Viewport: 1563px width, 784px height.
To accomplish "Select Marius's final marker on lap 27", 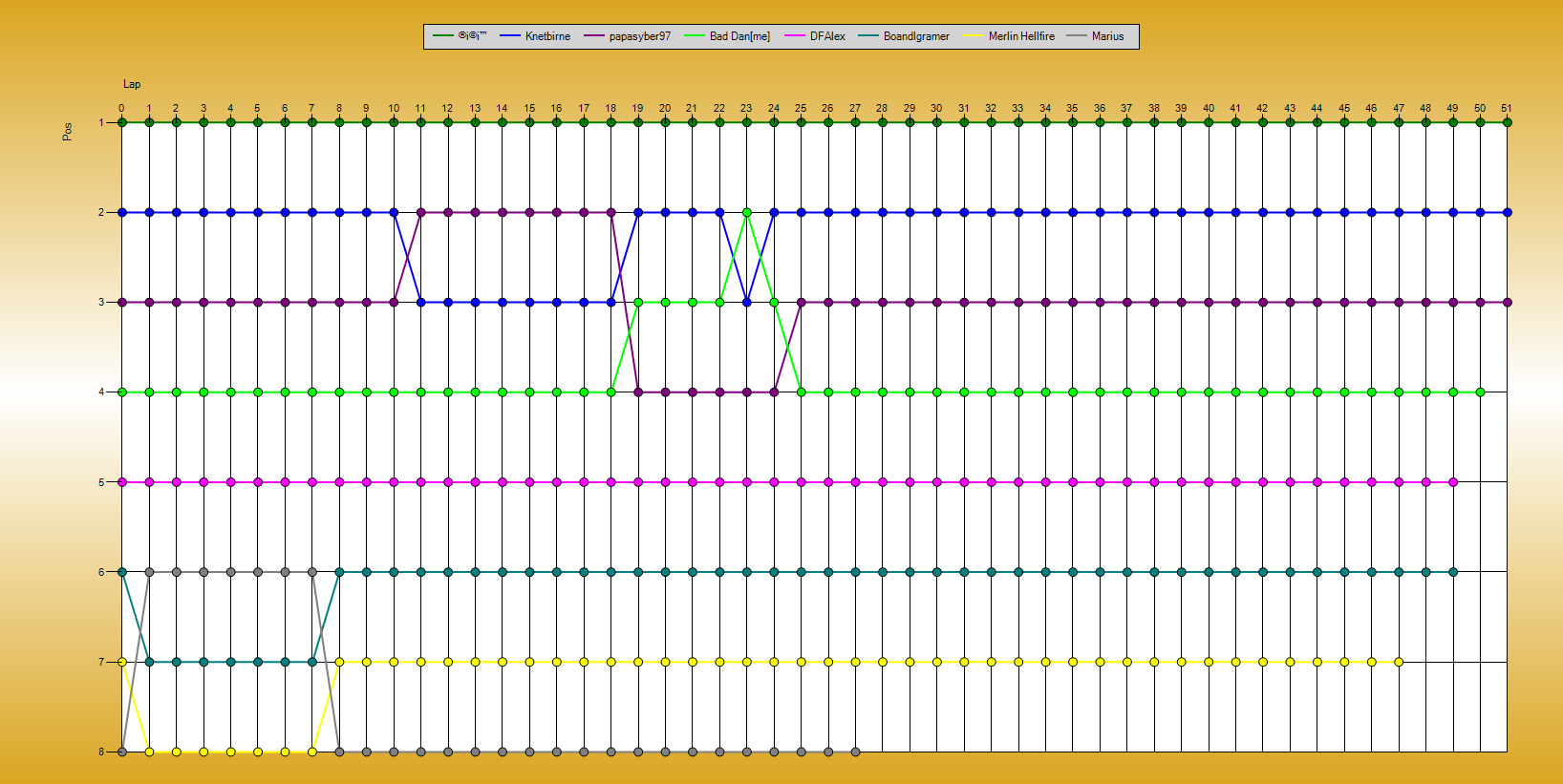I will click(x=855, y=752).
